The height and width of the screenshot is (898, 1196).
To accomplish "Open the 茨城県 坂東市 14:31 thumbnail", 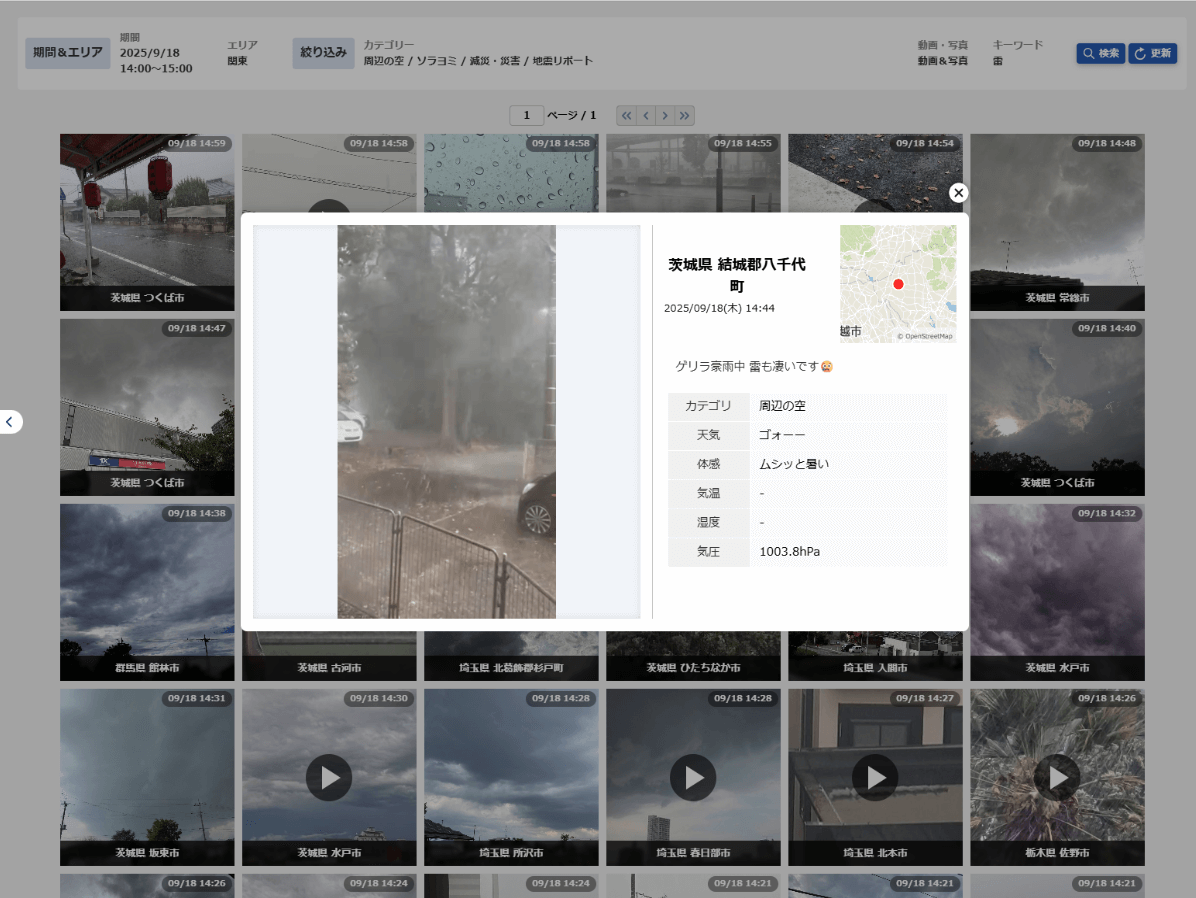I will [x=147, y=775].
